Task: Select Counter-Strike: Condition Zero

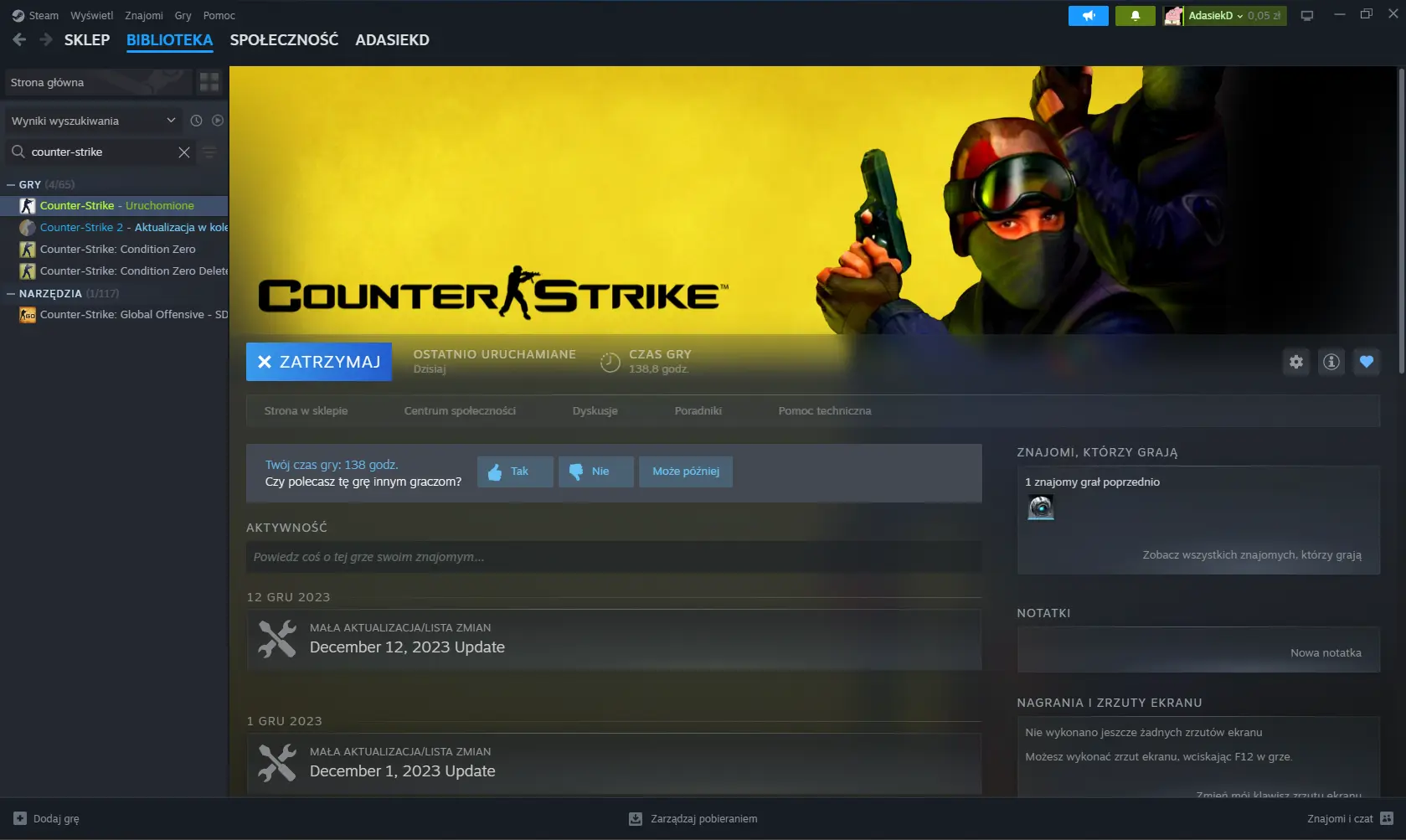Action: [x=114, y=249]
